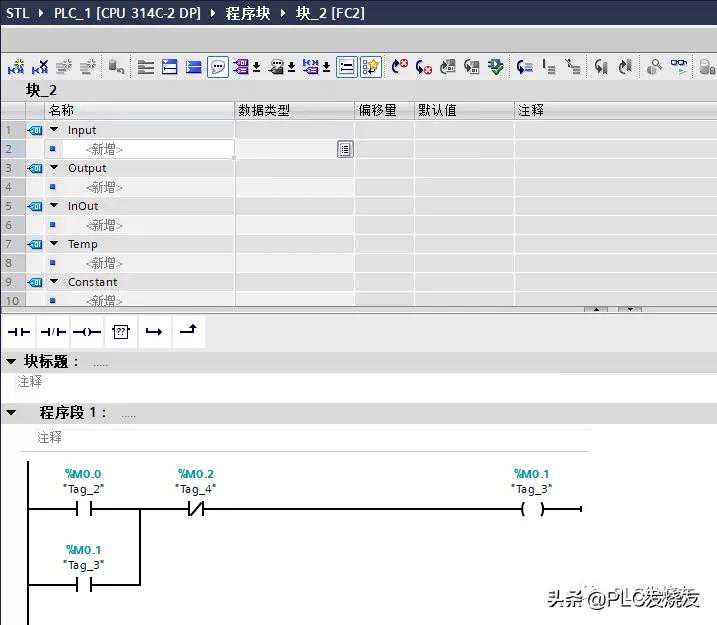Click the close branch arrow icon
This screenshot has height=625, width=717.
point(187,332)
